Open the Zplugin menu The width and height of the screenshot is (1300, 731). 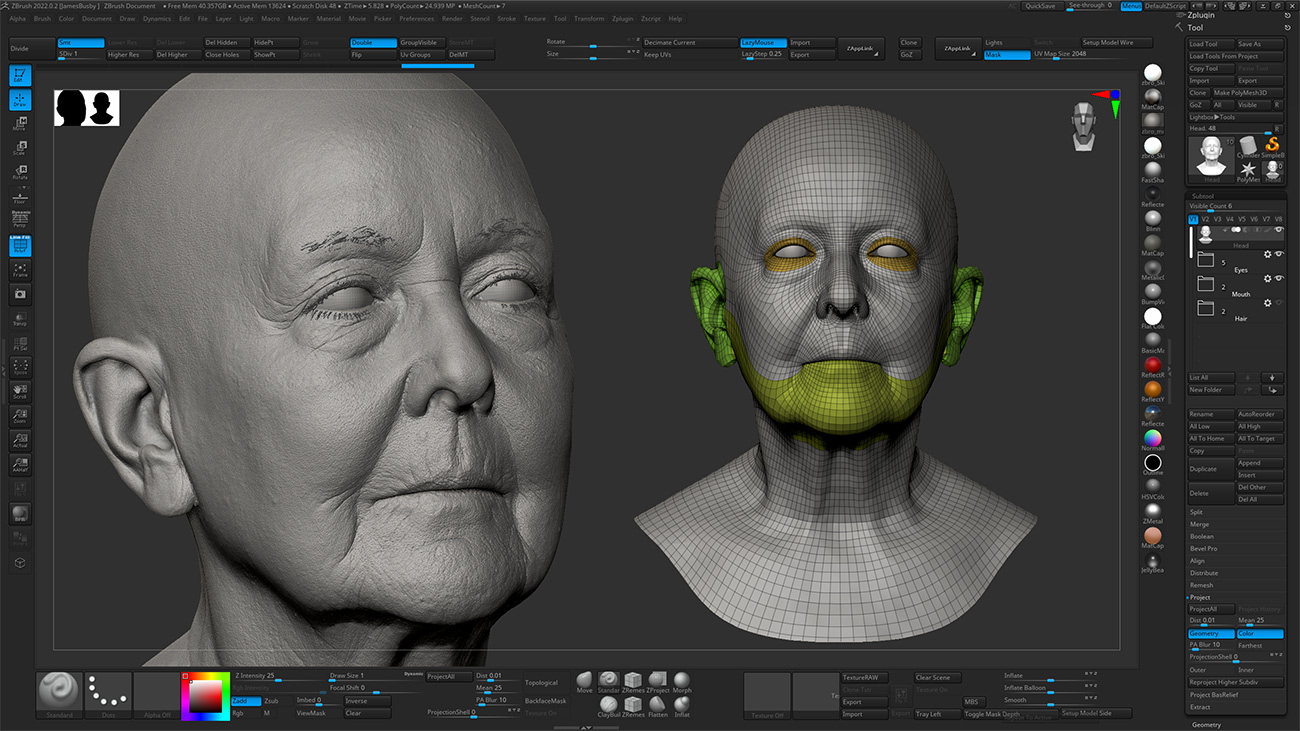(623, 17)
